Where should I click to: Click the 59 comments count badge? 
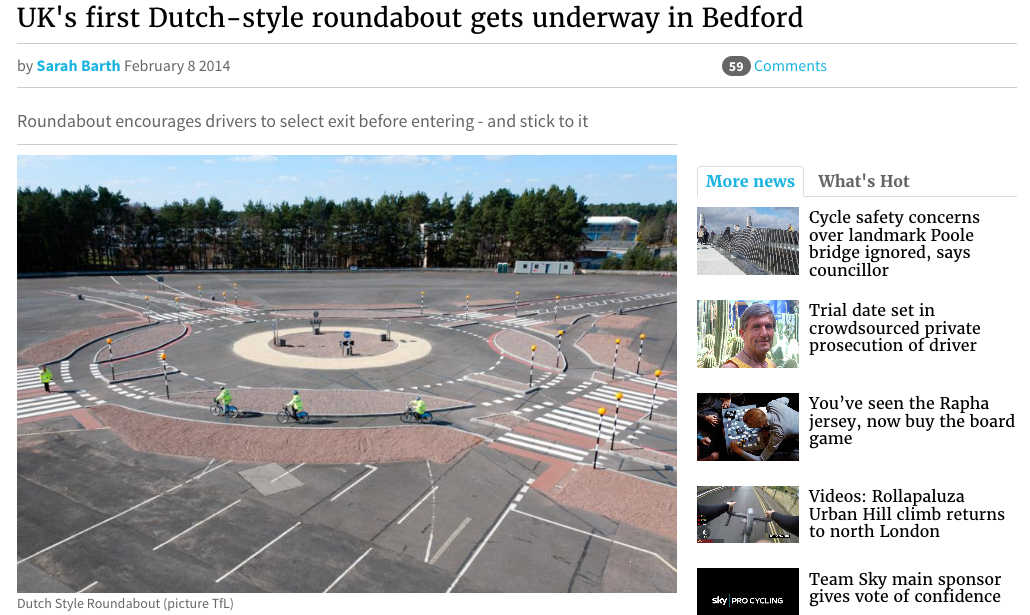point(736,66)
